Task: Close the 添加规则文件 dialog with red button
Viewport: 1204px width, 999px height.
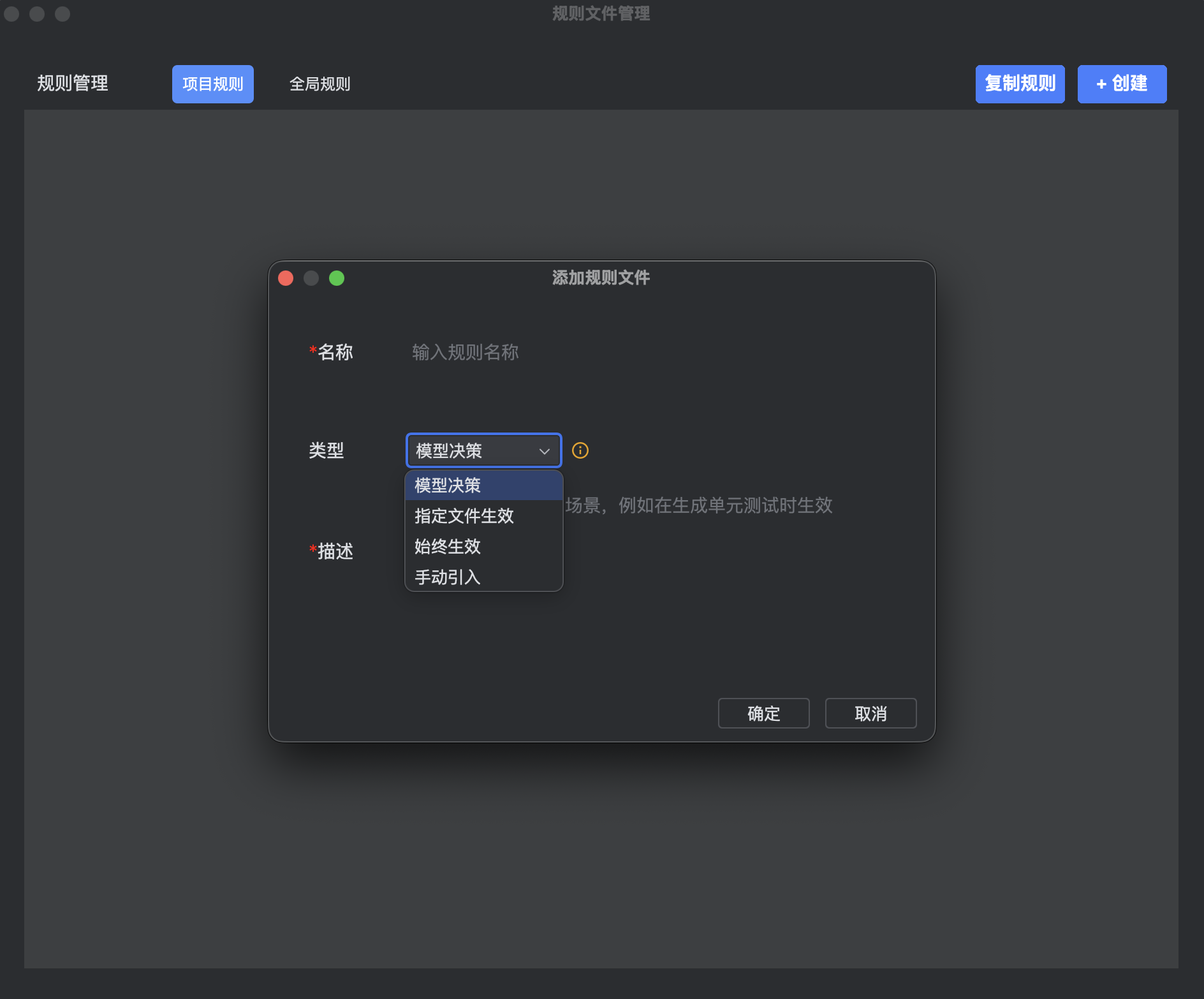Action: point(286,278)
